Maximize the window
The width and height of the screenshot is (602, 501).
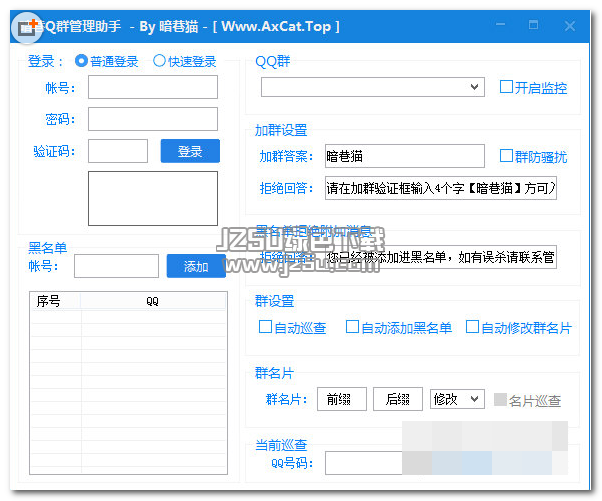coord(533,25)
